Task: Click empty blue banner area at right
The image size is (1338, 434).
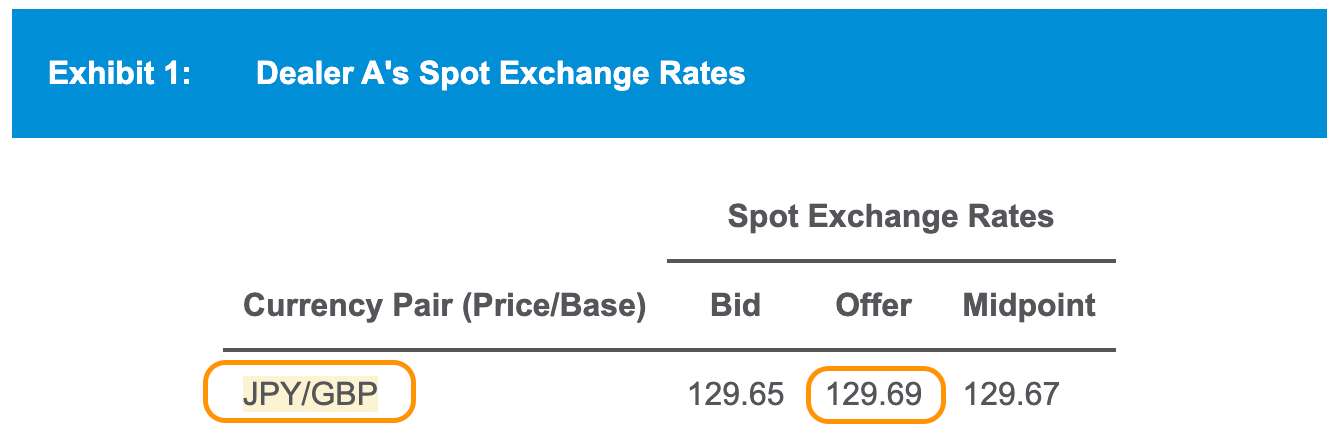Action: [x=1050, y=74]
